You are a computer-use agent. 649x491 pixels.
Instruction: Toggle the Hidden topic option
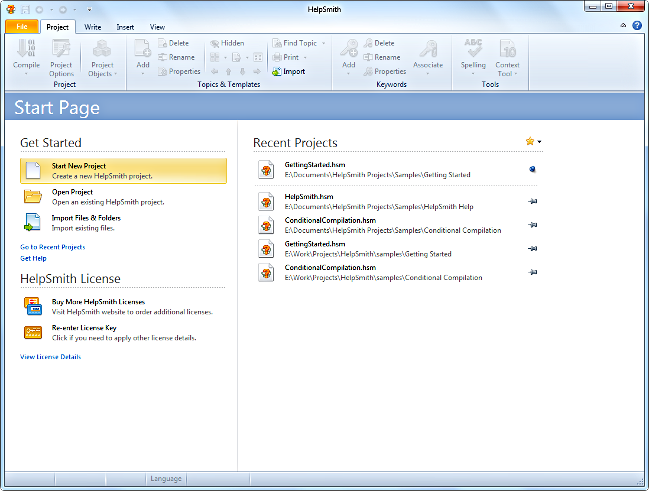pyautogui.click(x=227, y=43)
